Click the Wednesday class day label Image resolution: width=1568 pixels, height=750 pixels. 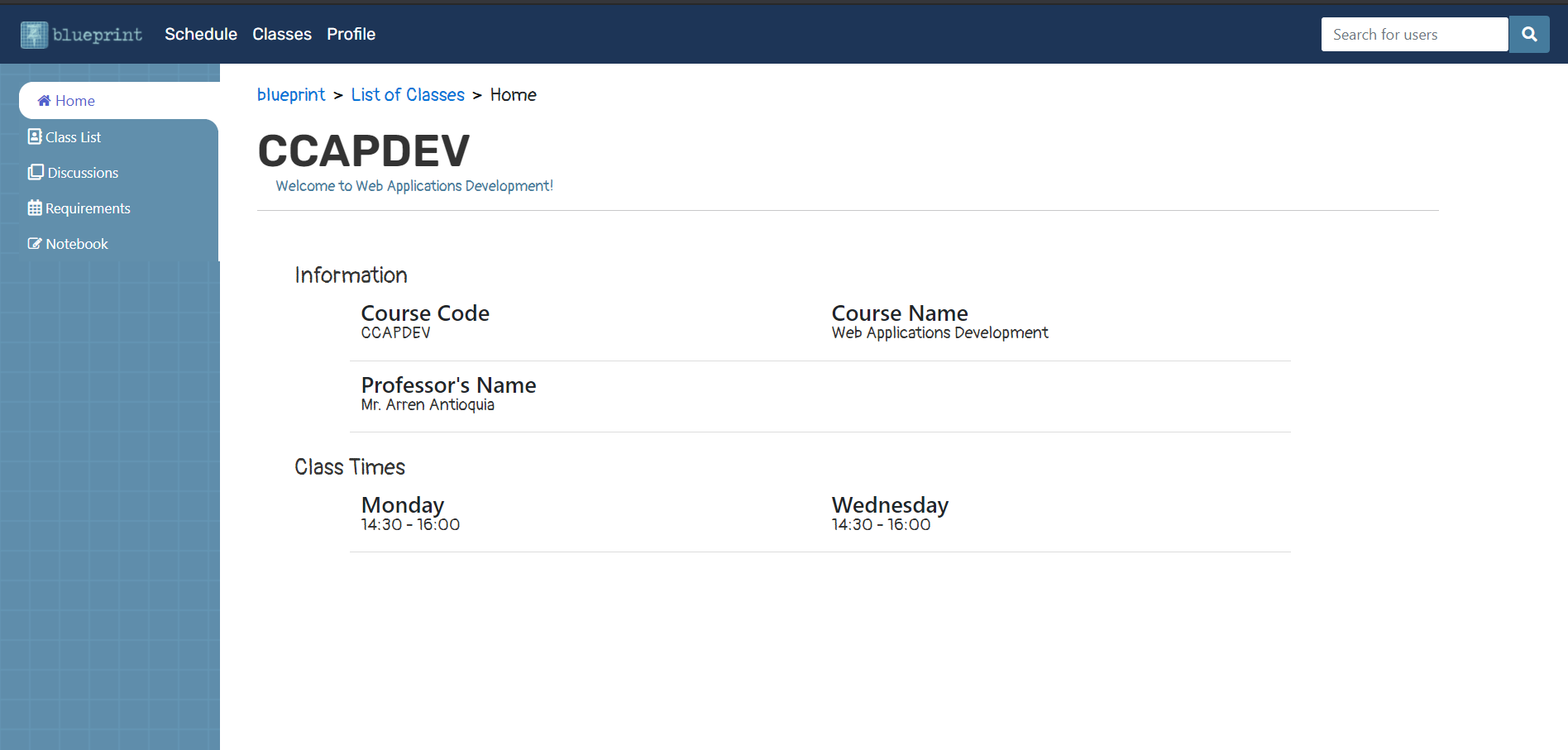pyautogui.click(x=891, y=505)
